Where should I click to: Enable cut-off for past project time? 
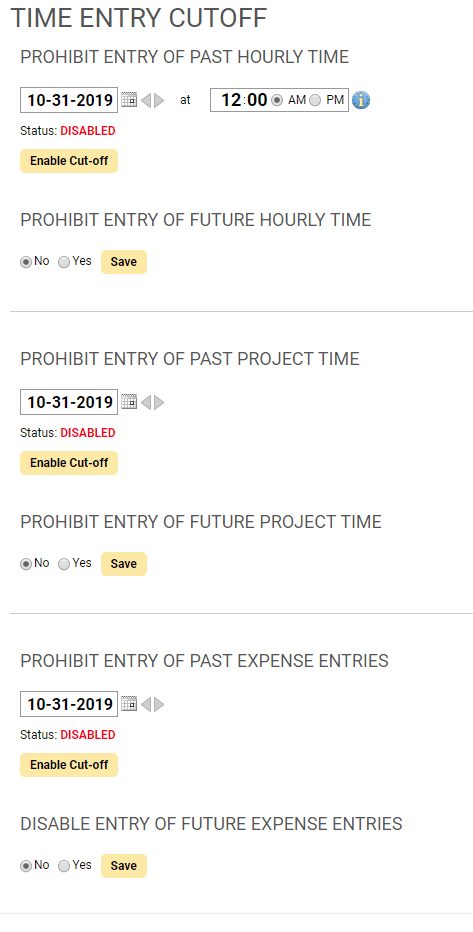coord(69,463)
